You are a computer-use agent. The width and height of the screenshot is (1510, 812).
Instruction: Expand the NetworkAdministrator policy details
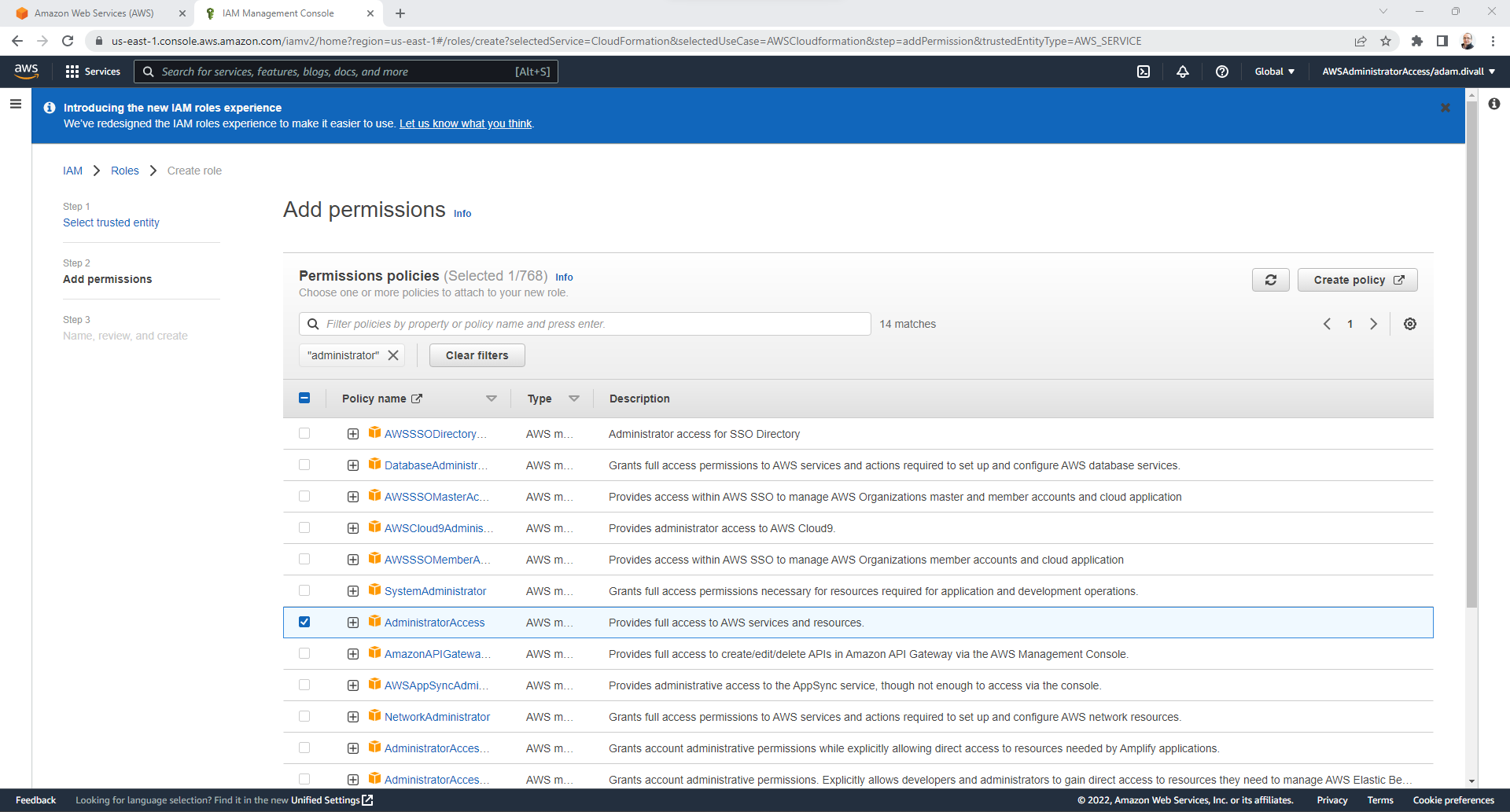(x=353, y=717)
